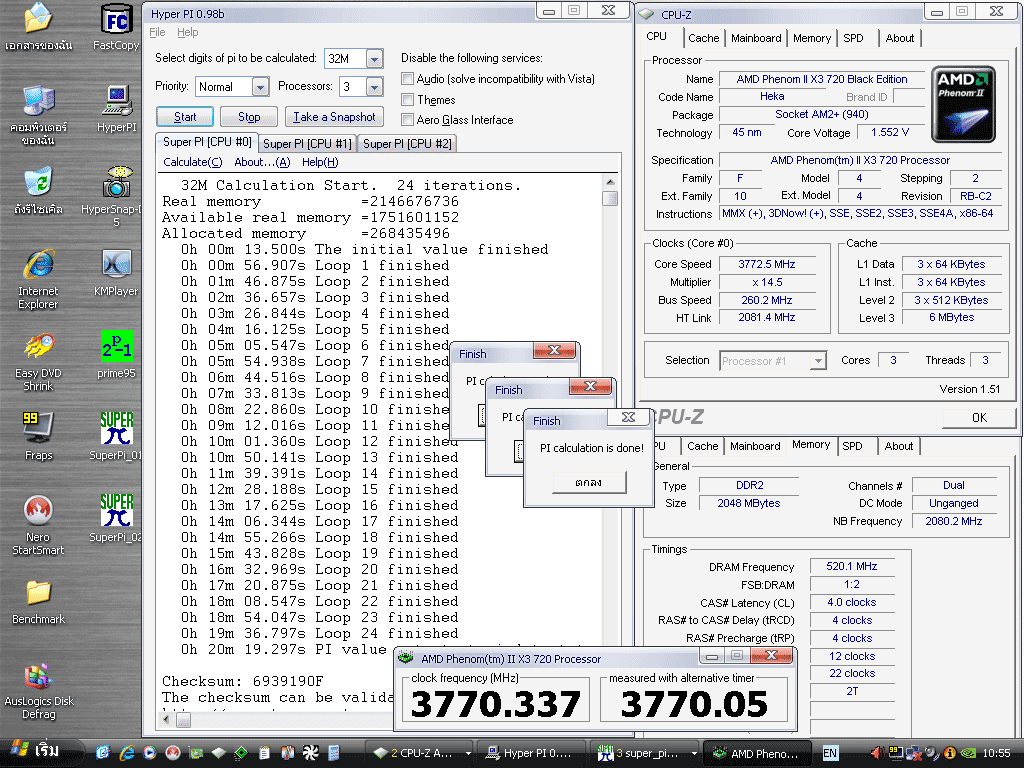Enable the Audio service checkbox
The height and width of the screenshot is (768, 1024).
coord(408,79)
